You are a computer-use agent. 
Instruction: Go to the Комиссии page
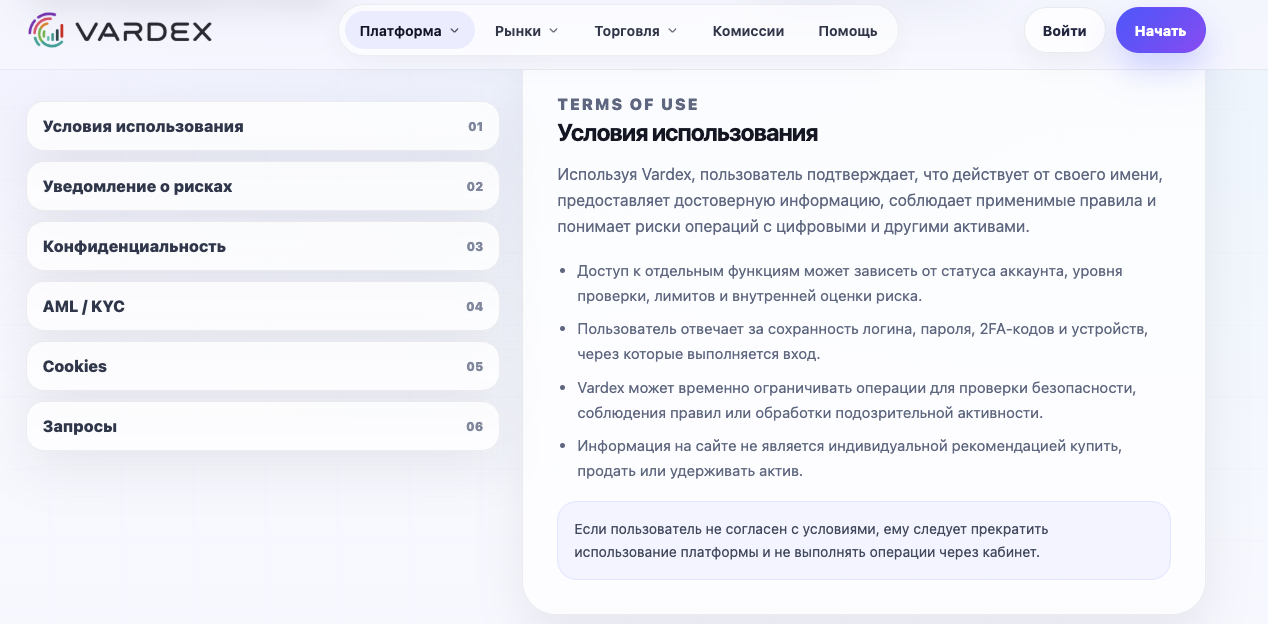[748, 31]
